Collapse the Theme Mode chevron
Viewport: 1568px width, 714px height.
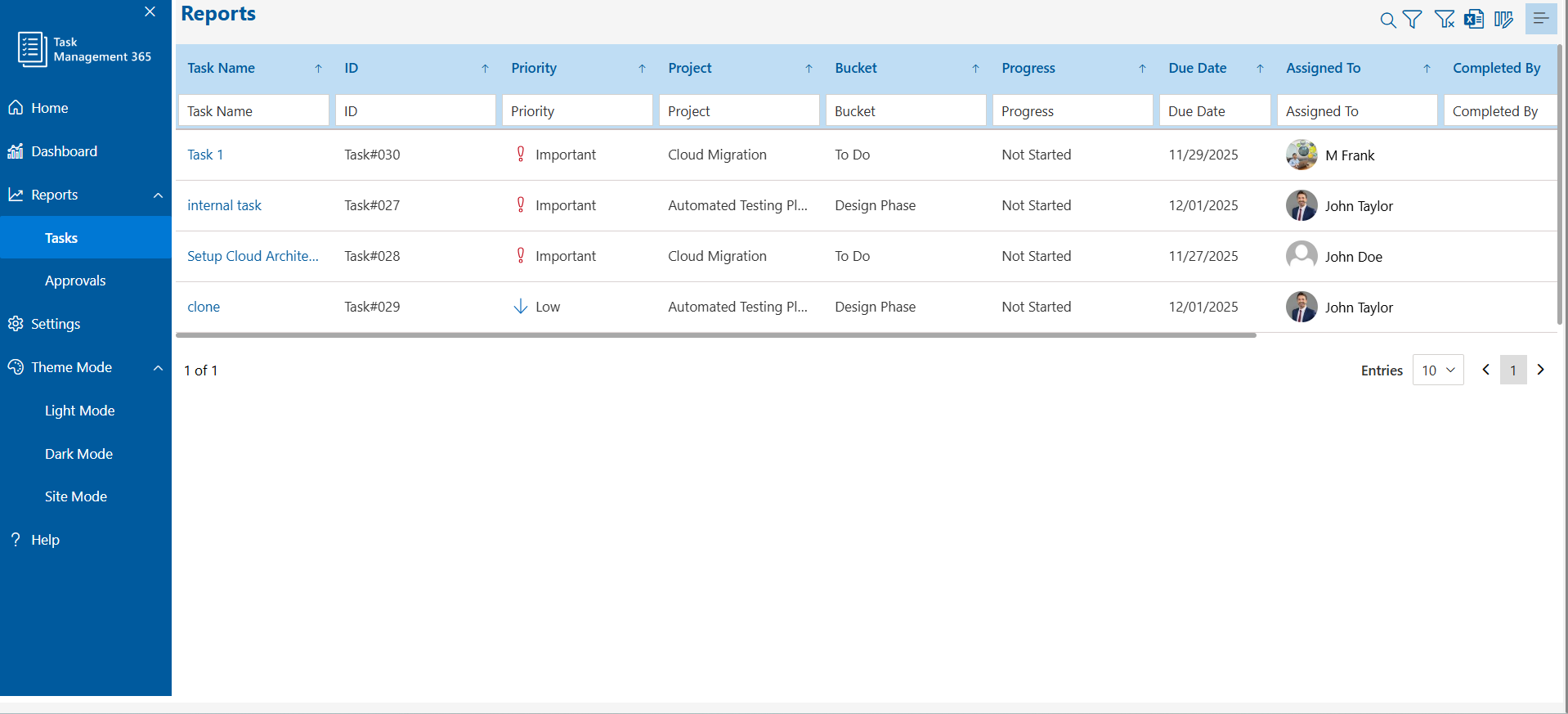tap(158, 367)
